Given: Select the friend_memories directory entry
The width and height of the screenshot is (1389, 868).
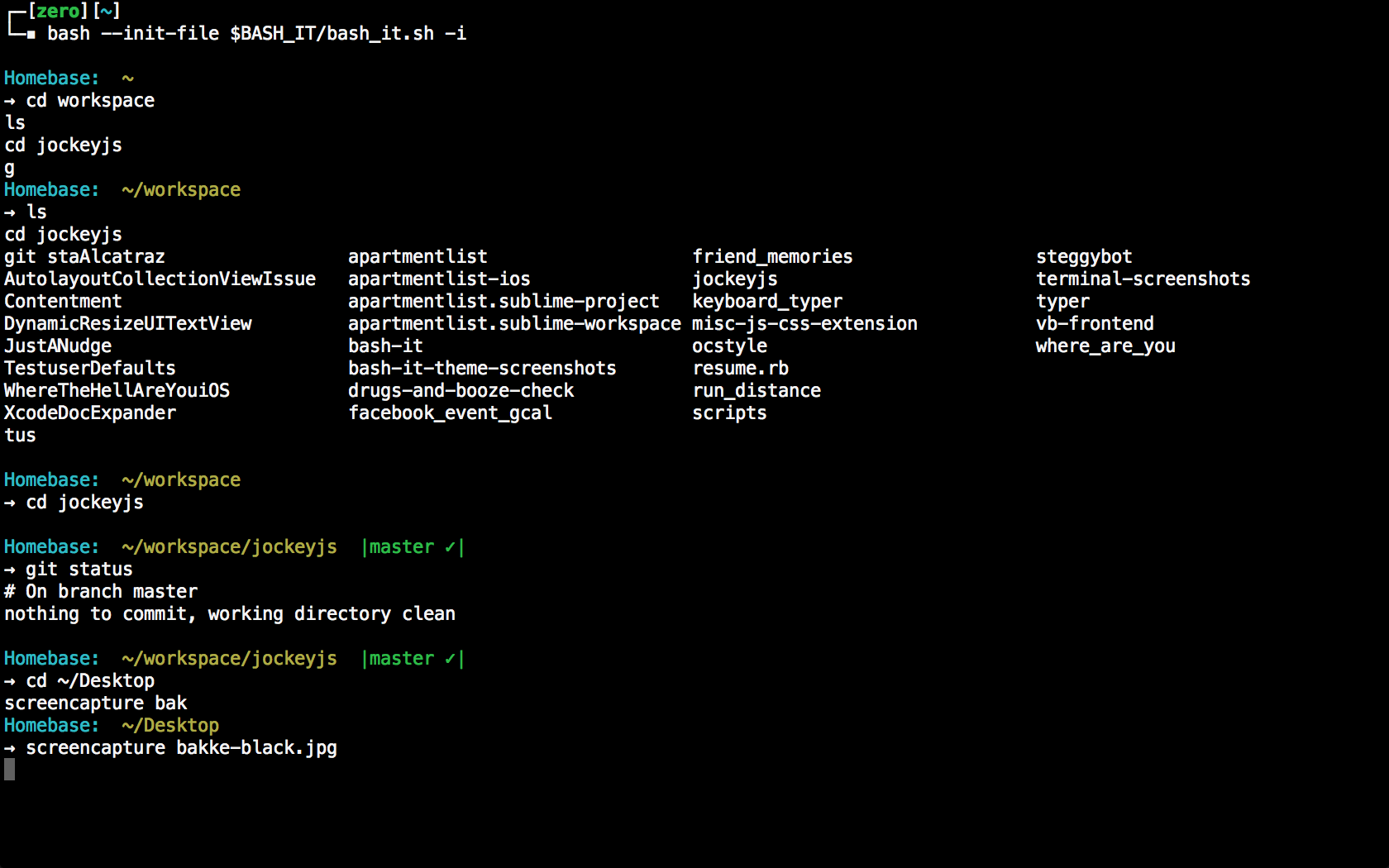Looking at the screenshot, I should pos(772,256).
